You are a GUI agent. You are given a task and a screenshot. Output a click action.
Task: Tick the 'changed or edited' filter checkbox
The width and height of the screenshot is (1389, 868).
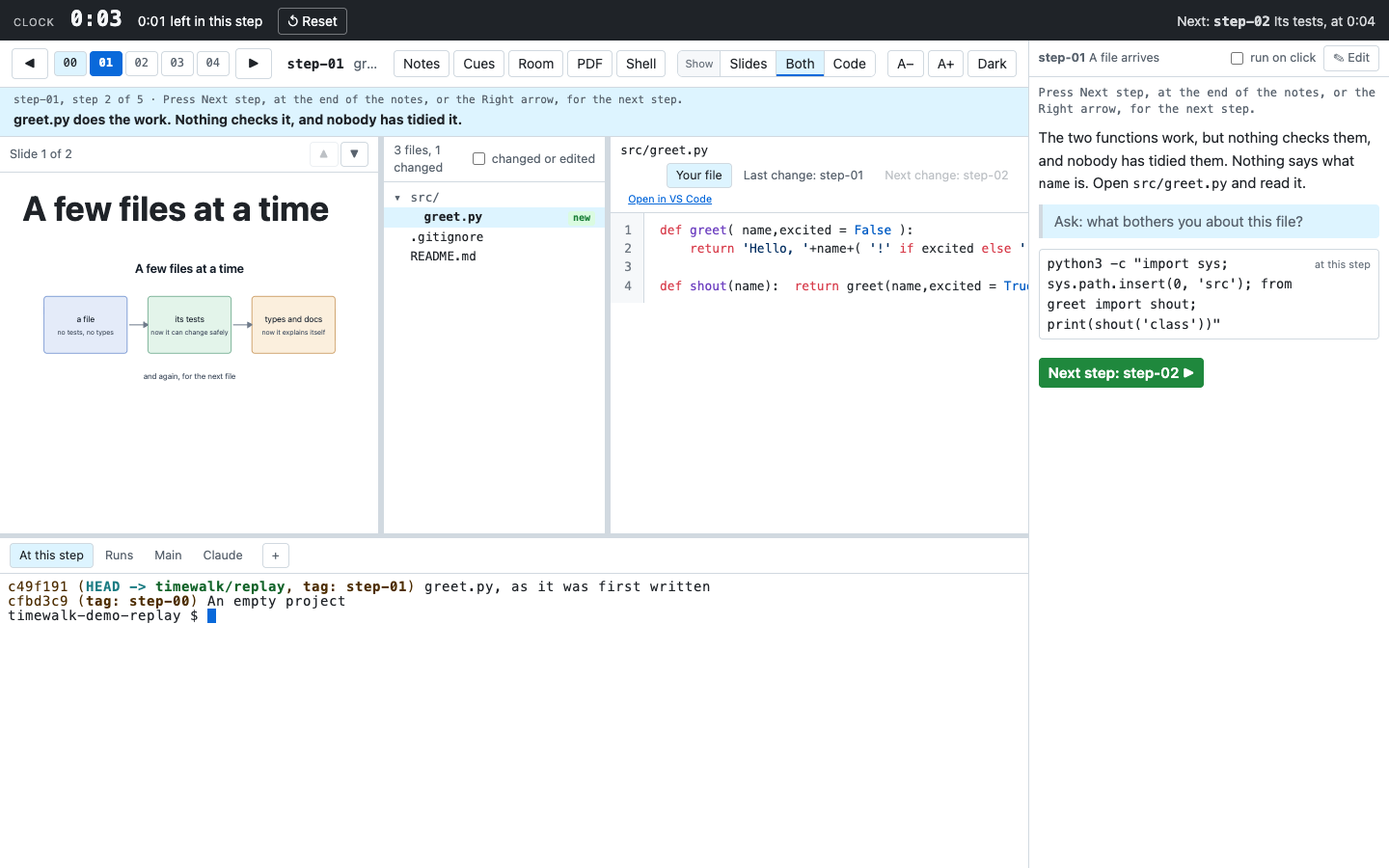[478, 159]
